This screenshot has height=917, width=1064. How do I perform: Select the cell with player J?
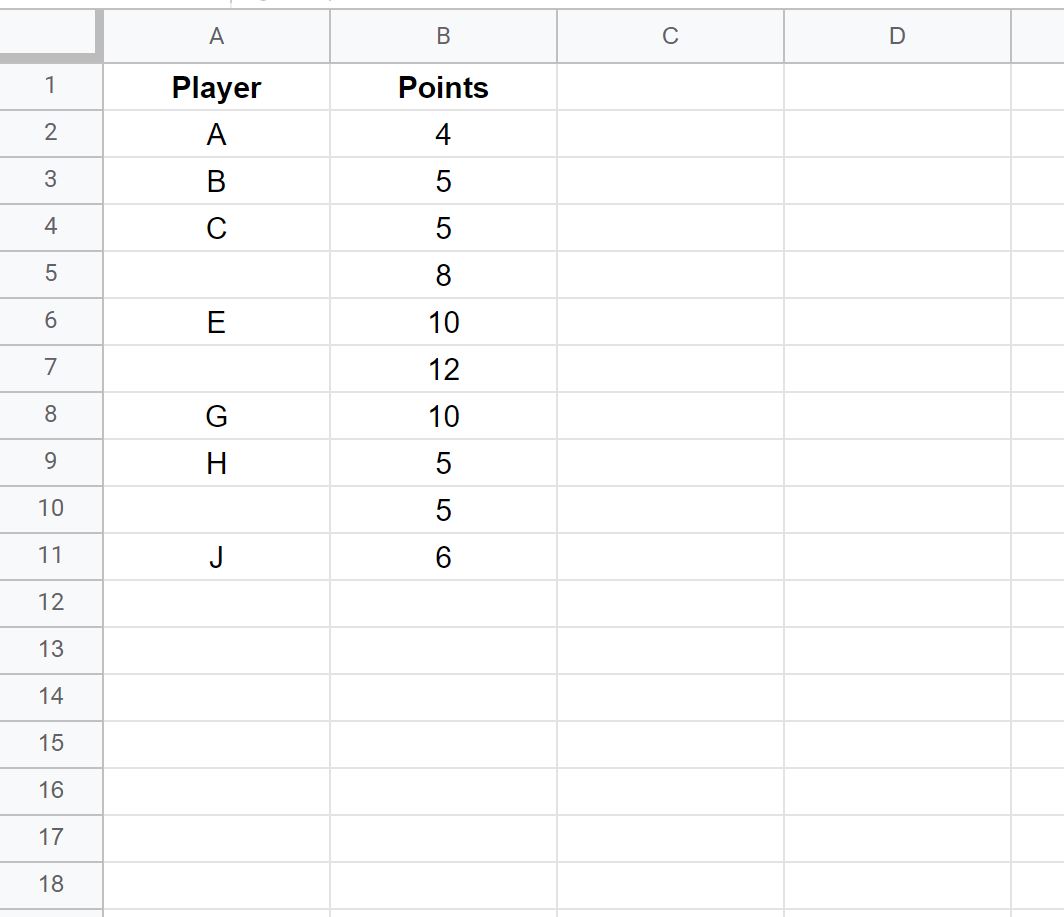(216, 557)
